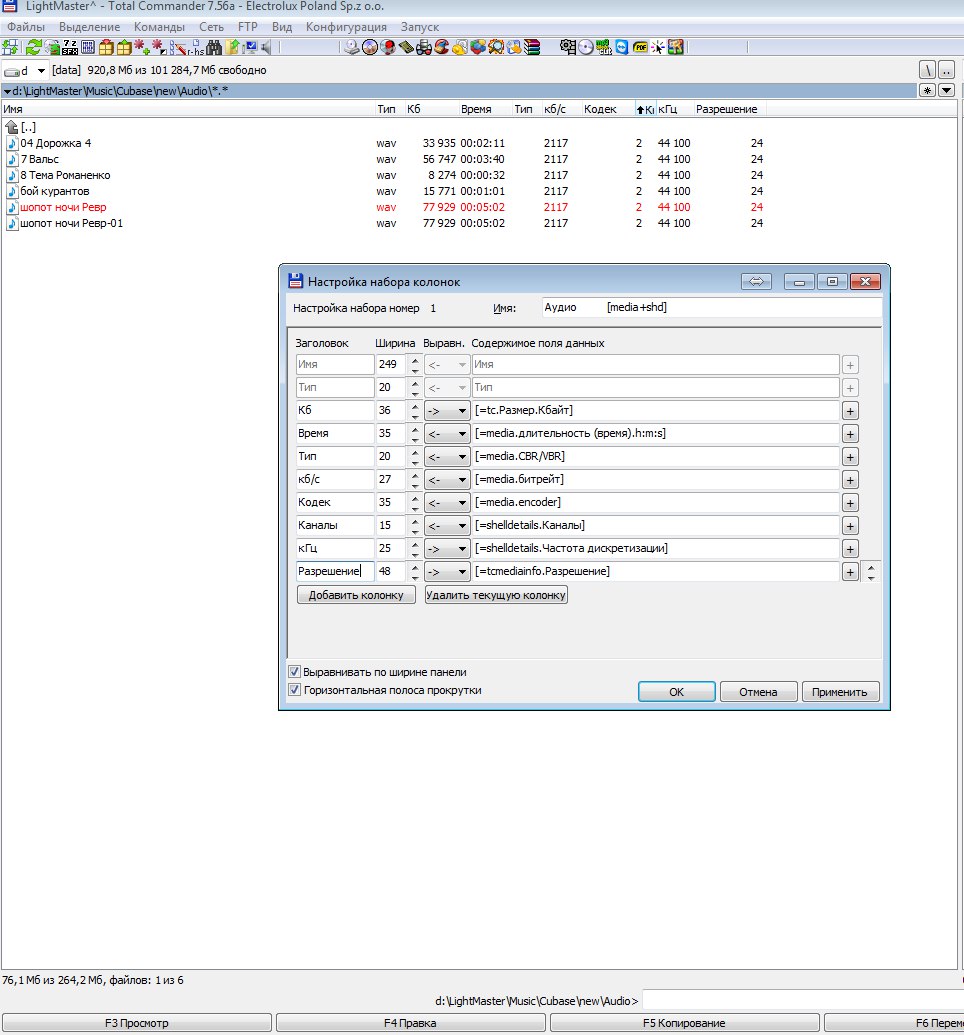Click the WinRAR books toolbar icon
Image resolution: width=964 pixels, height=1035 pixels.
(x=532, y=47)
